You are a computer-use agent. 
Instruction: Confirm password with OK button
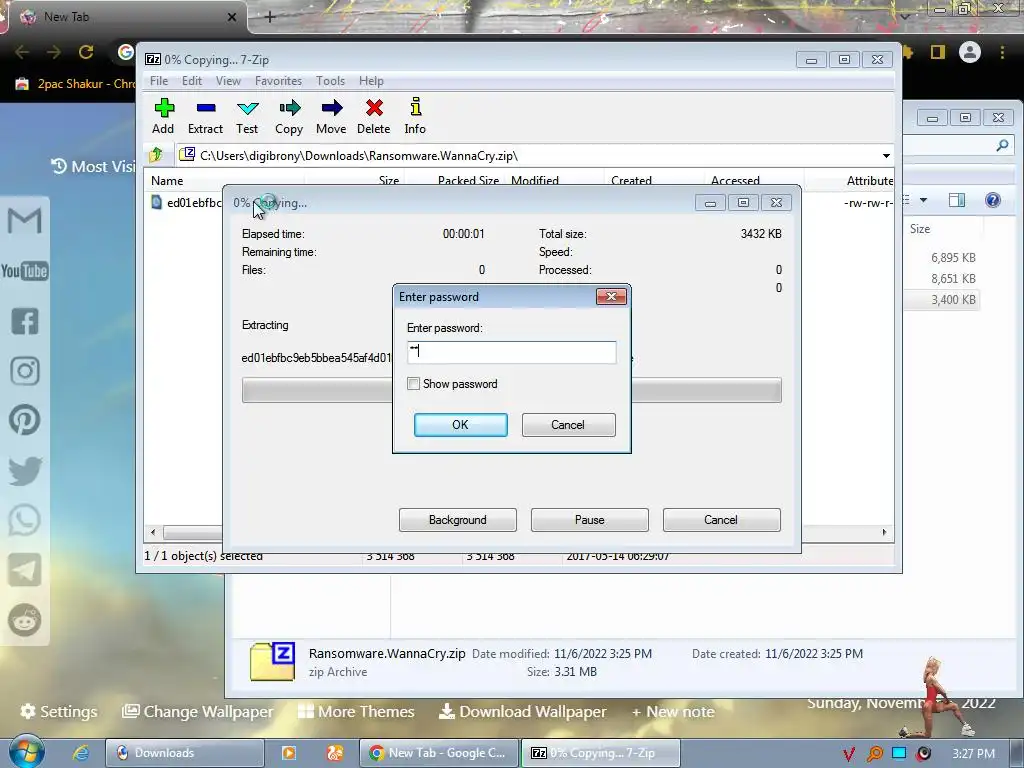460,424
